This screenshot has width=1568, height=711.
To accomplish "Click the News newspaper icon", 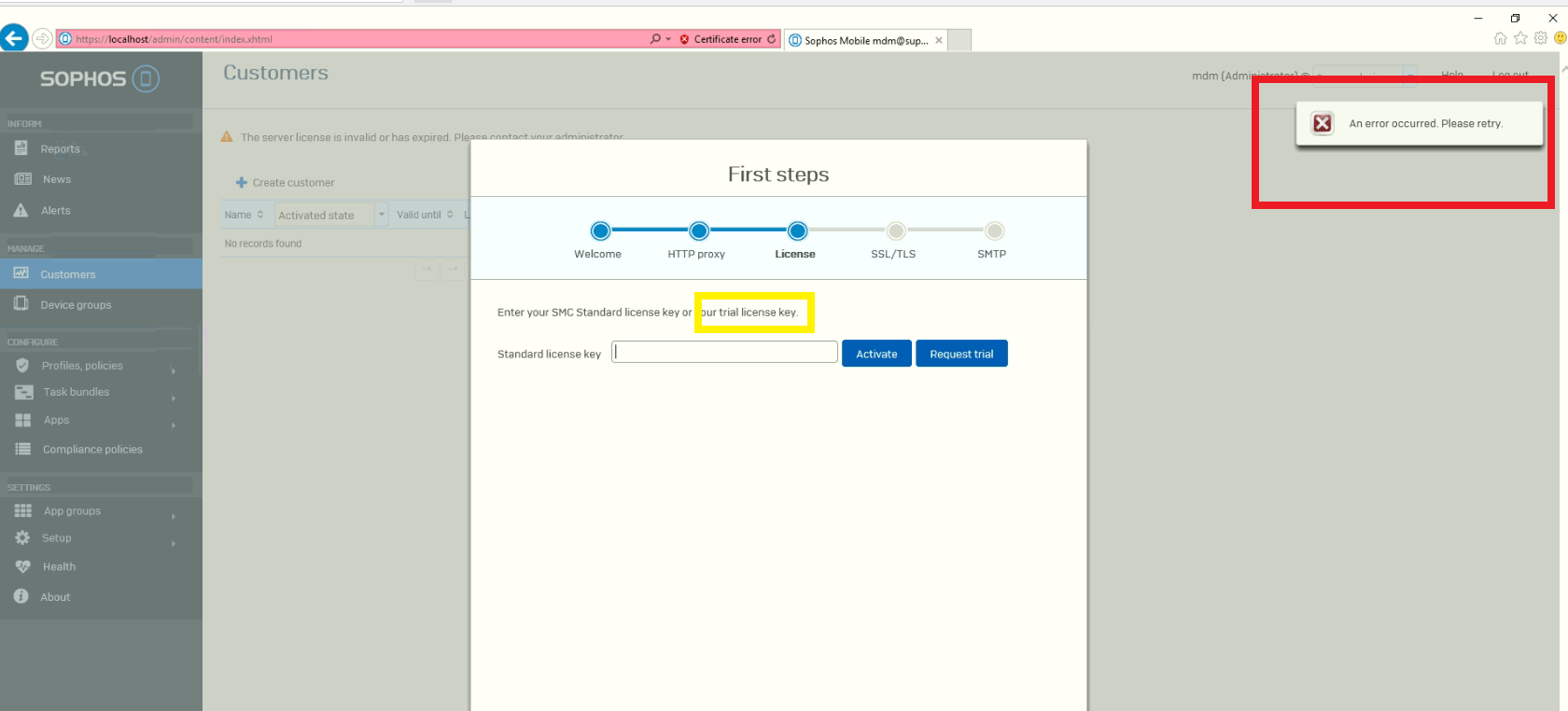I will [x=22, y=179].
